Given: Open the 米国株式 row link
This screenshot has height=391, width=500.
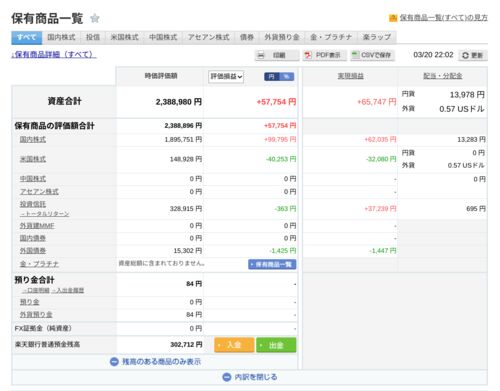Looking at the screenshot, I should [33, 159].
